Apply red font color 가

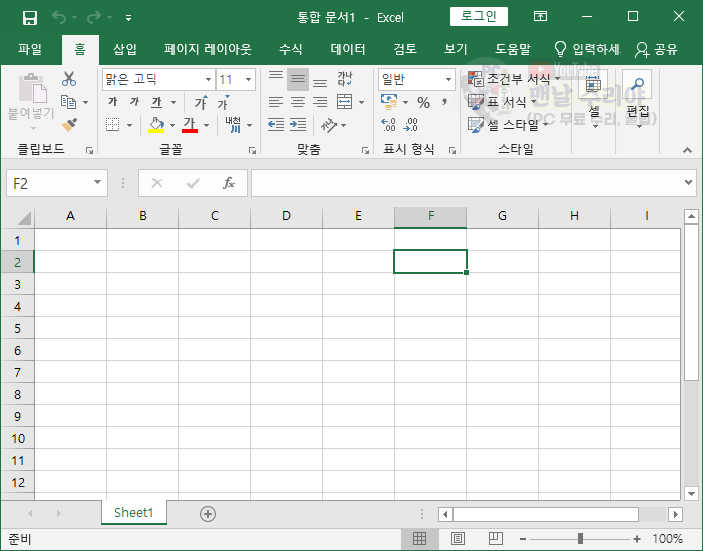click(x=190, y=125)
